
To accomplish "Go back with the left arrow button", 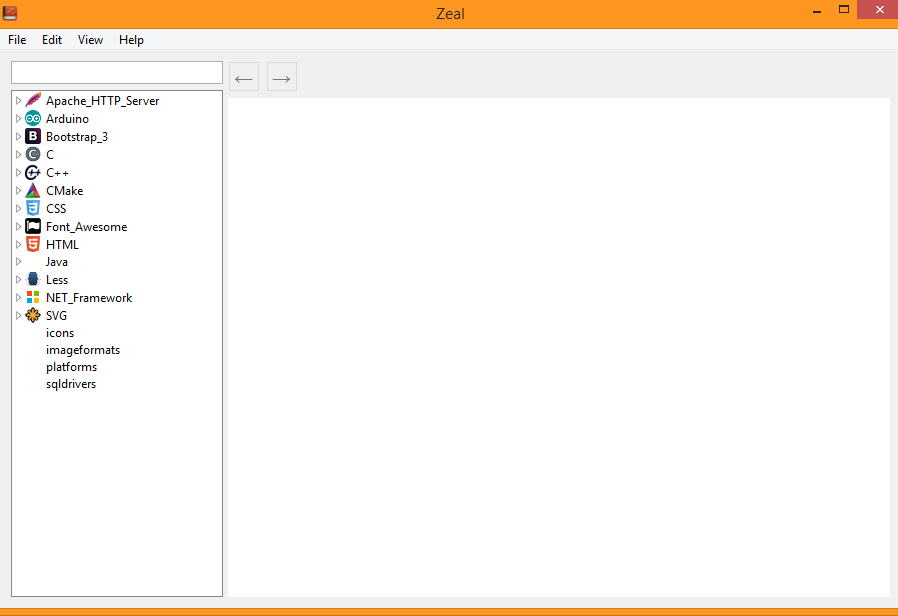I will coord(244,77).
